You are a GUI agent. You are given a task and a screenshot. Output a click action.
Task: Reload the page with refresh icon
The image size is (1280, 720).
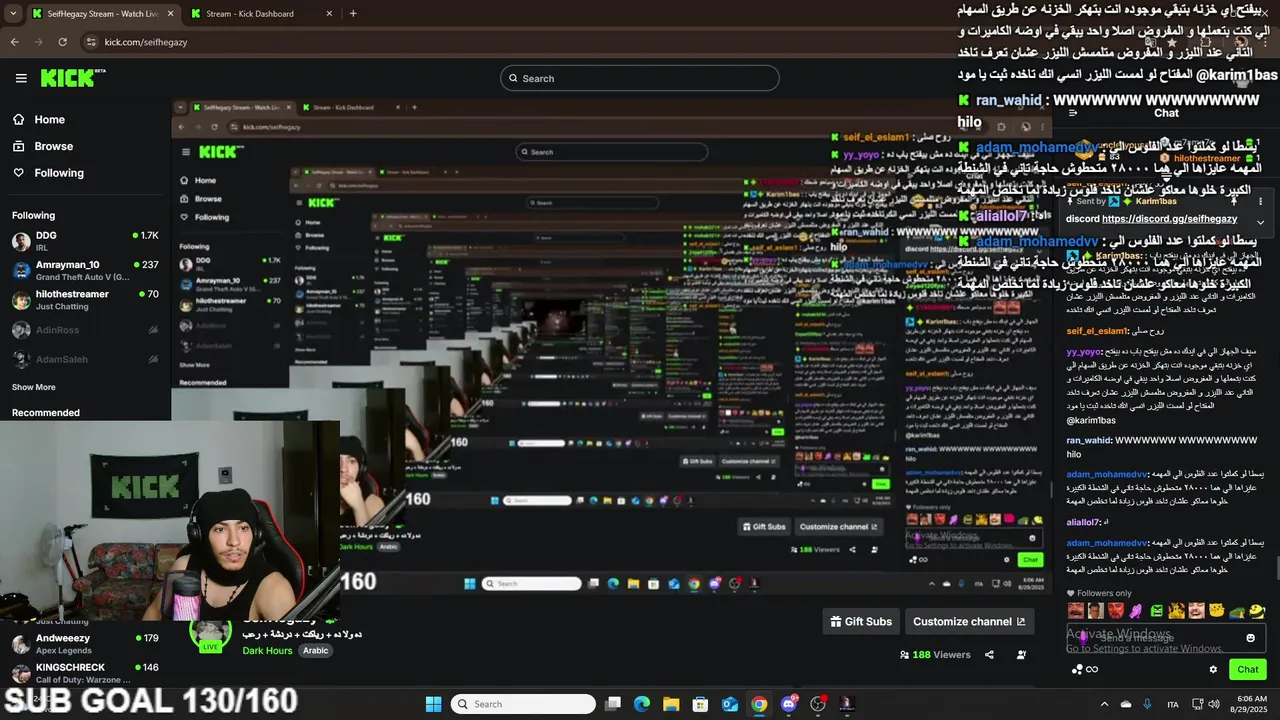[x=62, y=42]
